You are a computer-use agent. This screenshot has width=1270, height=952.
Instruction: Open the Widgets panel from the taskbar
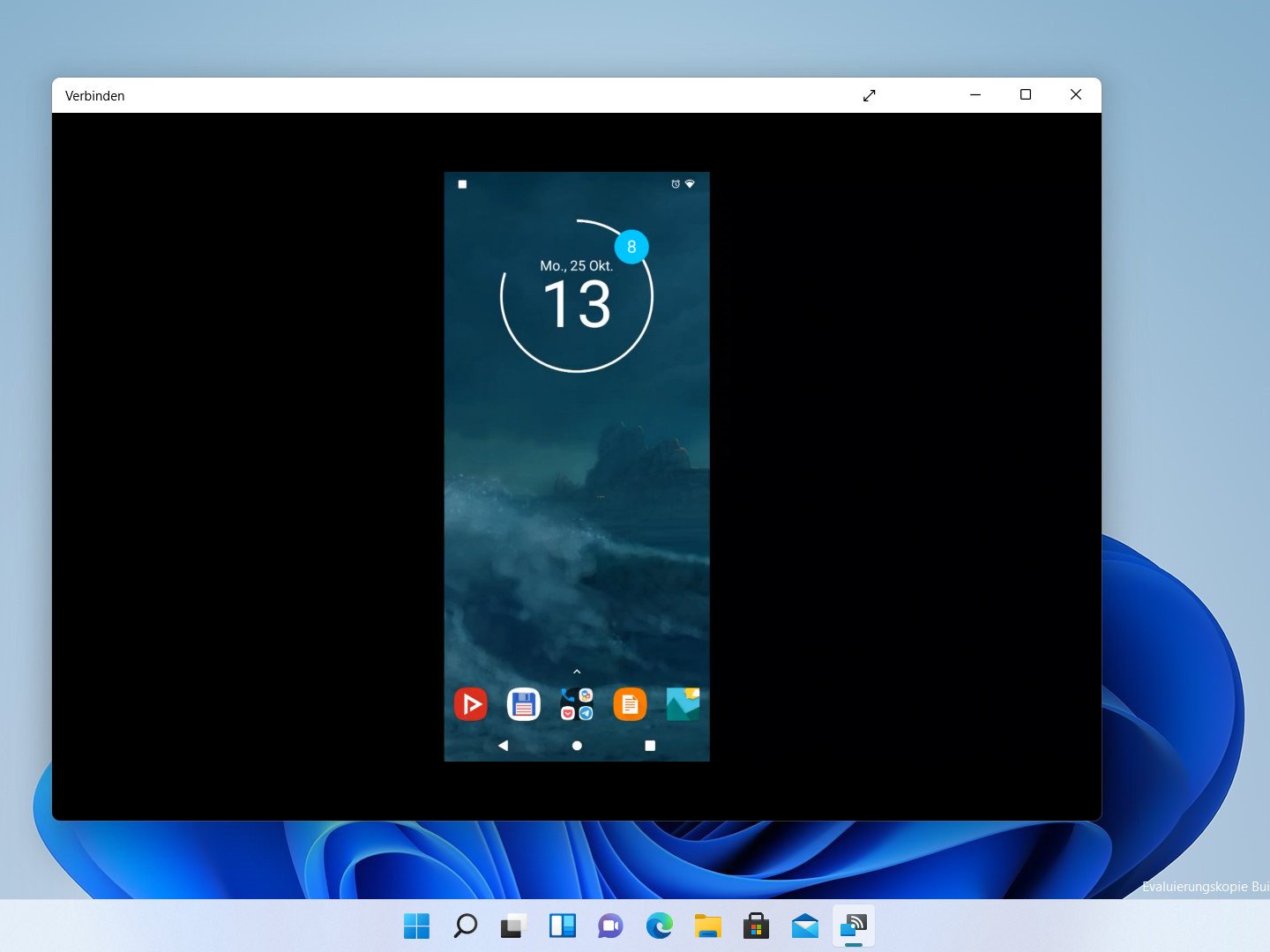pyautogui.click(x=562, y=926)
